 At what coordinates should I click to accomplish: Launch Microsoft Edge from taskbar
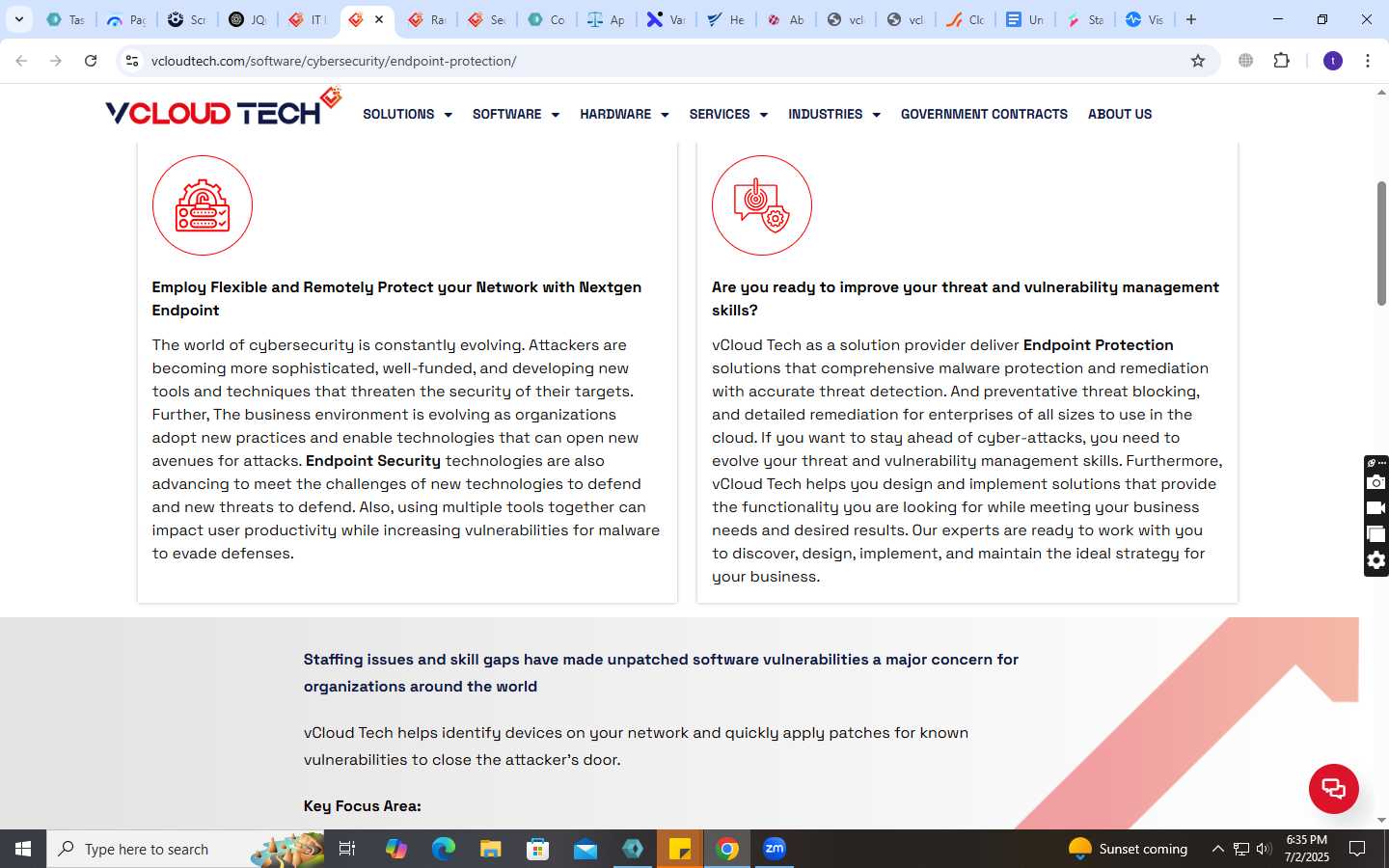[443, 849]
